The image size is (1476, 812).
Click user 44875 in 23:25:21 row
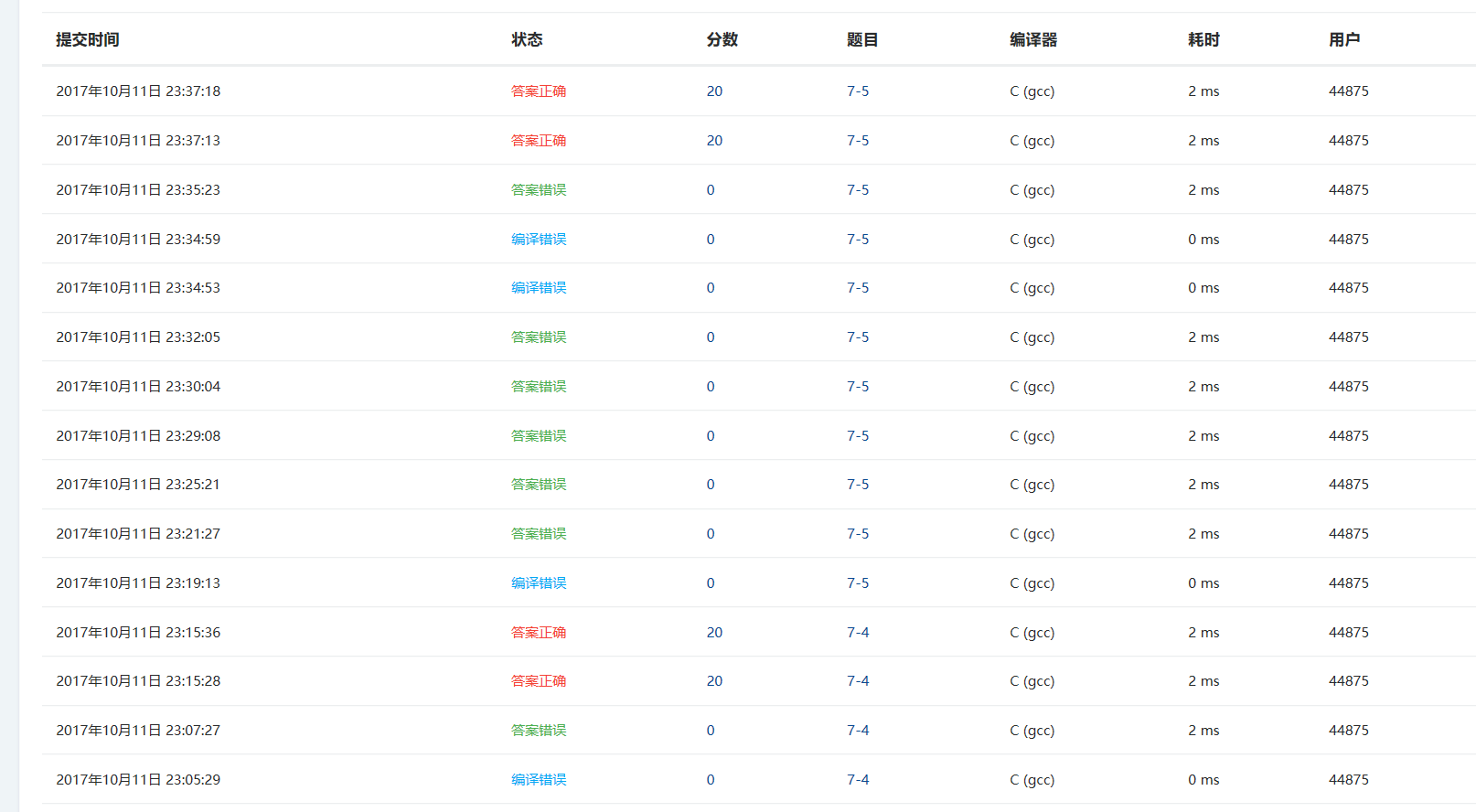pos(1349,485)
